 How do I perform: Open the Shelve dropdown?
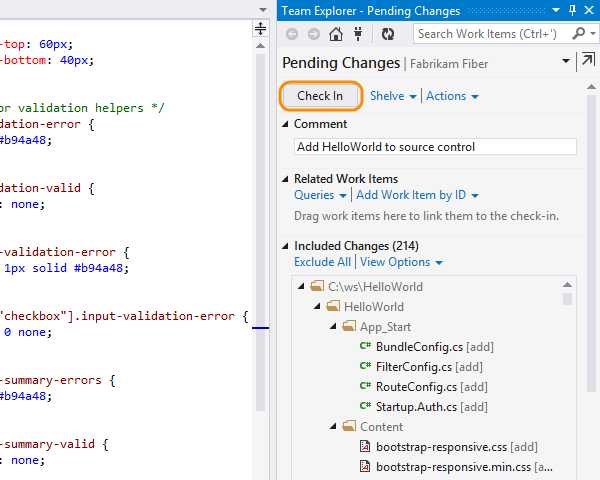(x=393, y=96)
